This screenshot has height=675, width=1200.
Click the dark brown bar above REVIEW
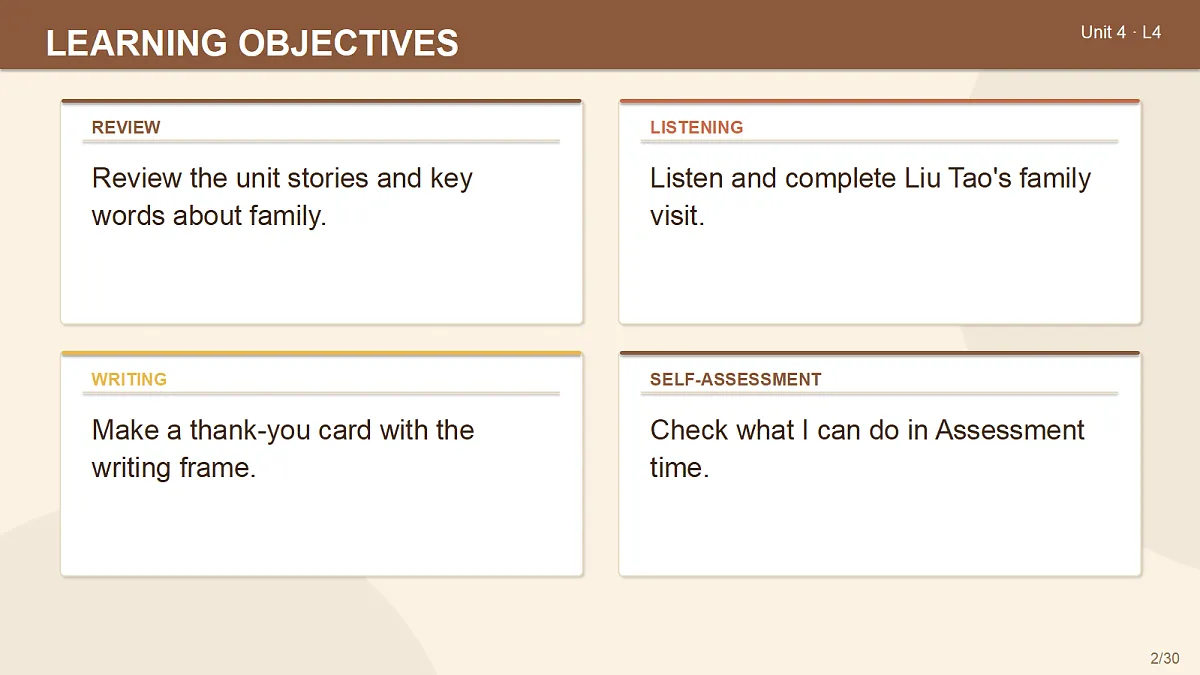(321, 101)
